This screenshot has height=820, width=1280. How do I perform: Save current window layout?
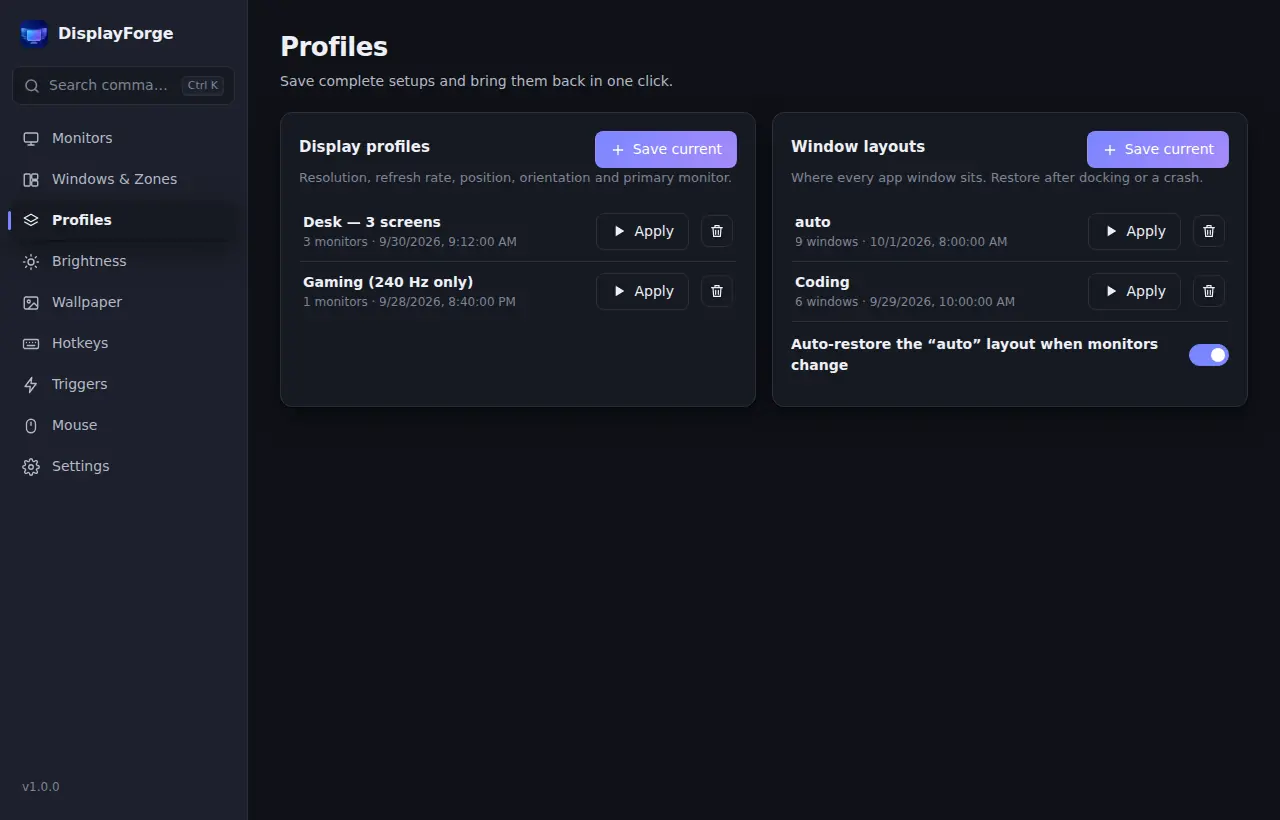1158,149
